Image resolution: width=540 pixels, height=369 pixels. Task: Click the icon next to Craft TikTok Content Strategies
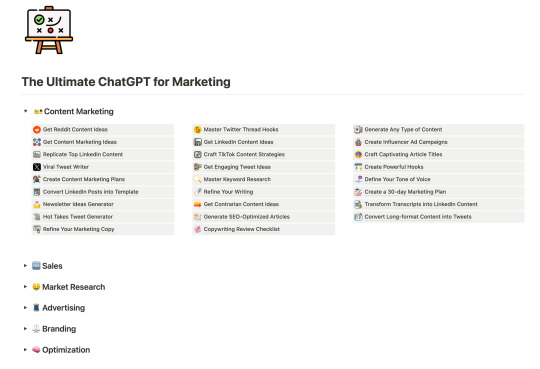click(198, 155)
